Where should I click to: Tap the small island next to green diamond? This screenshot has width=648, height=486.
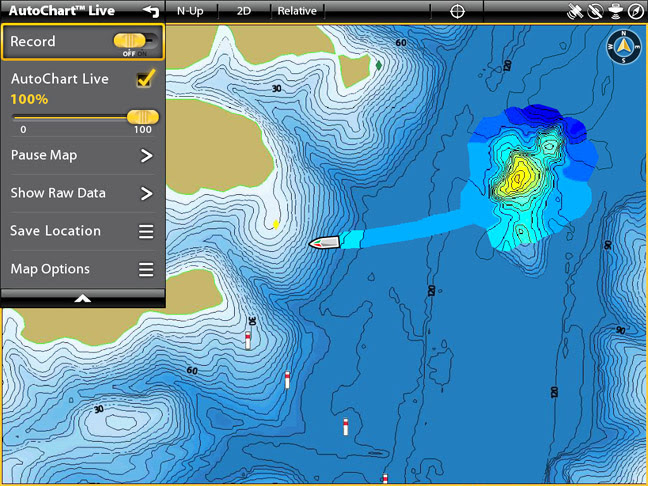(x=354, y=70)
